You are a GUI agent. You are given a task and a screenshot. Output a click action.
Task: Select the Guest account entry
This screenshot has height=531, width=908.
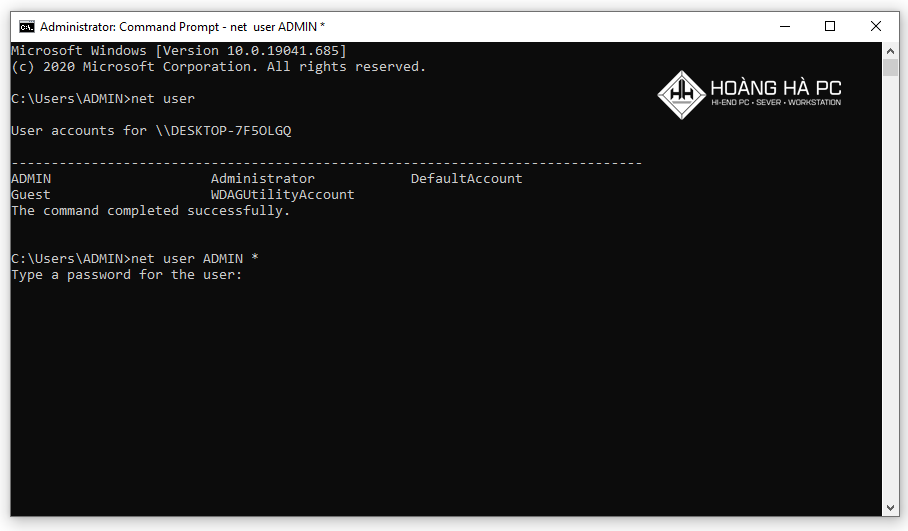tap(31, 195)
